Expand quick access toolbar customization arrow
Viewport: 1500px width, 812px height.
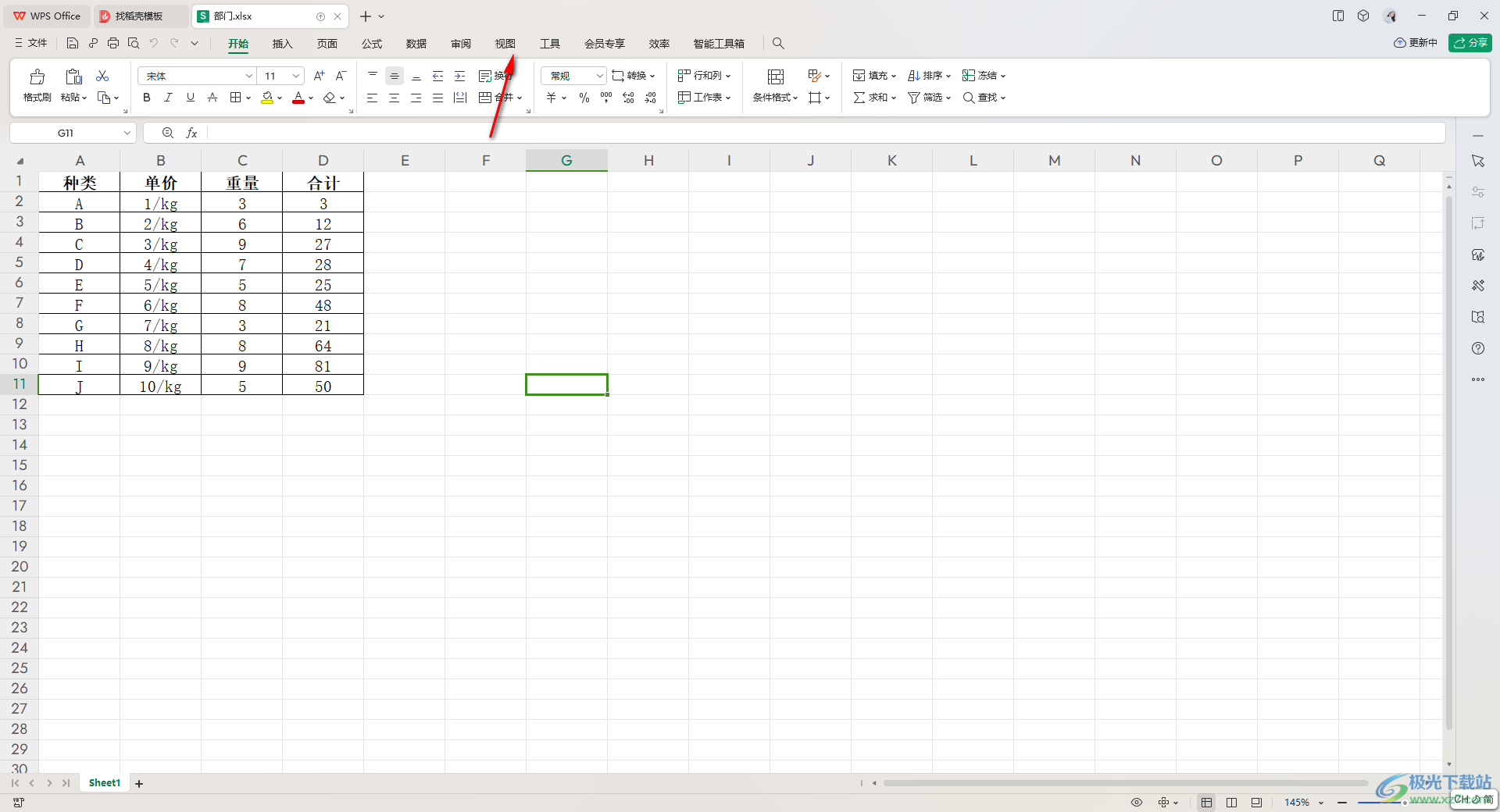[195, 43]
